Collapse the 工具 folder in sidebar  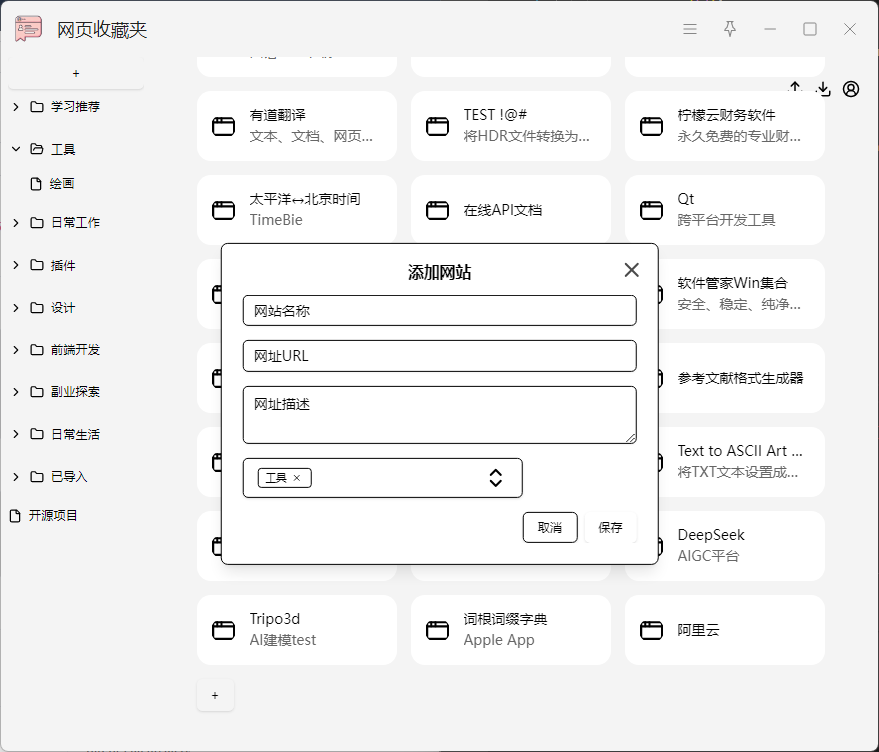pos(16,149)
